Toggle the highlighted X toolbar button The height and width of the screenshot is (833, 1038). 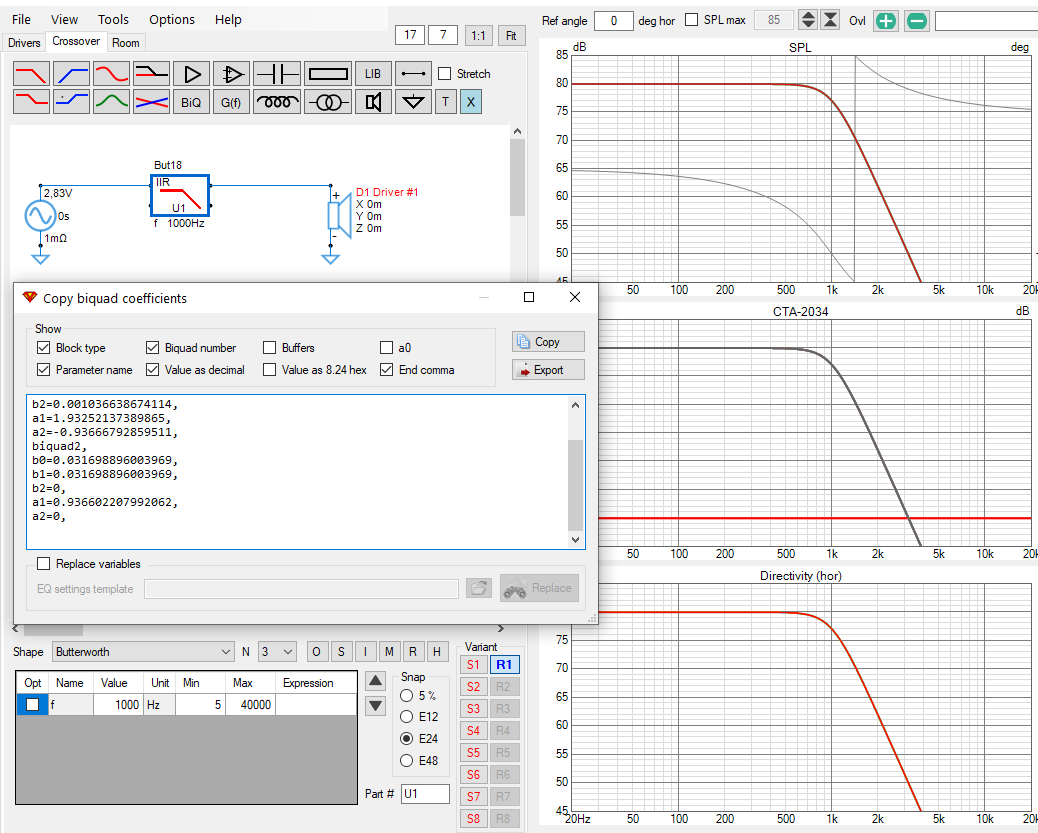[471, 102]
